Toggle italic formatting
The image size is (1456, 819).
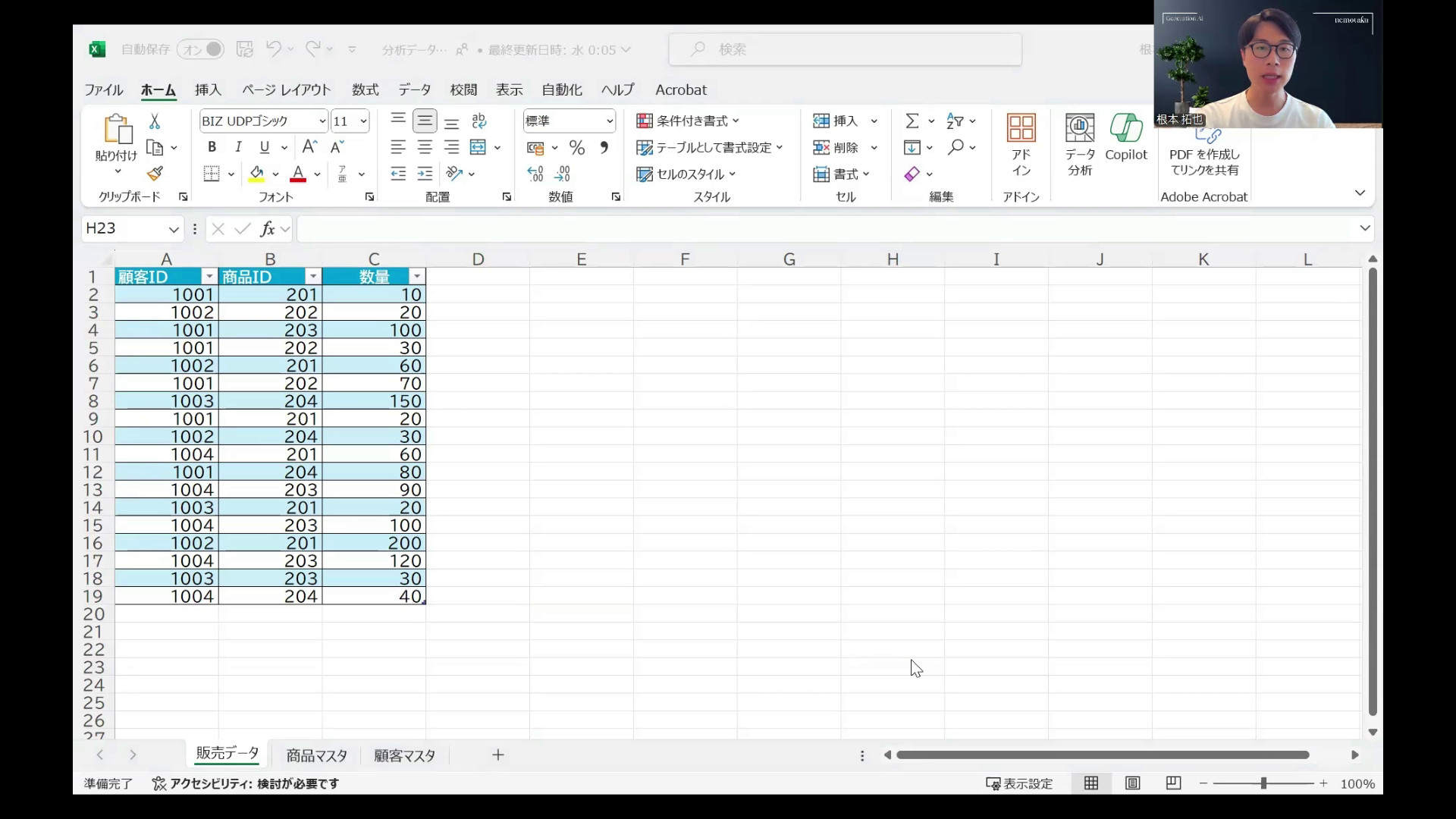click(238, 146)
